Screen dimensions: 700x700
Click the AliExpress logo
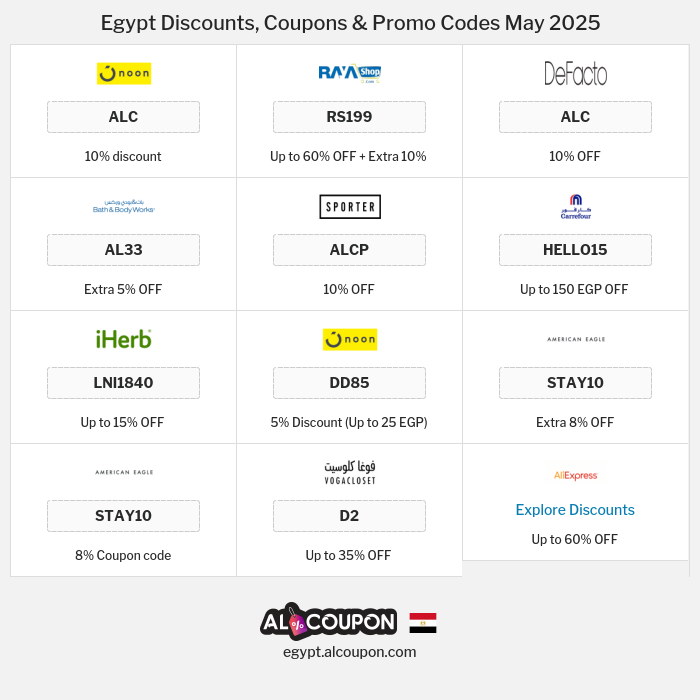[x=575, y=476]
